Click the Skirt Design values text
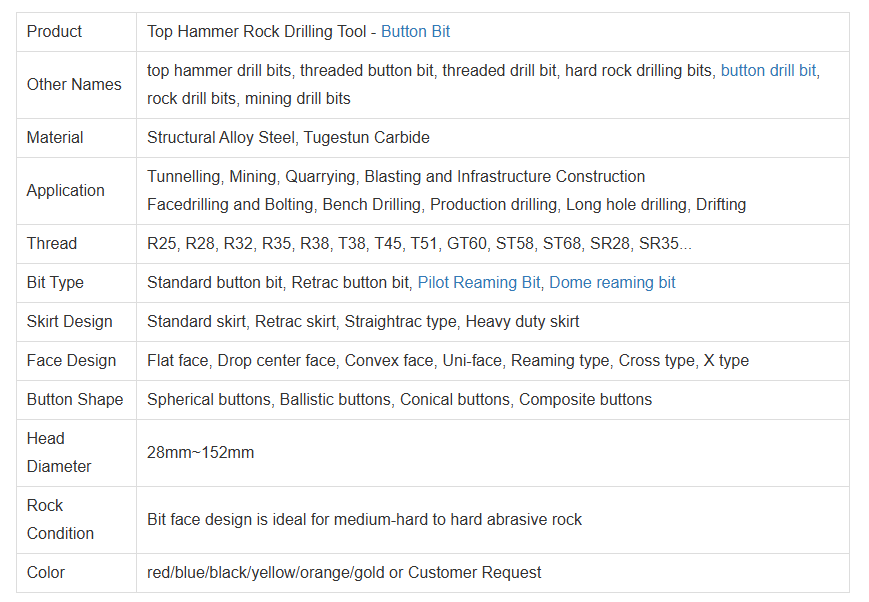 point(363,322)
